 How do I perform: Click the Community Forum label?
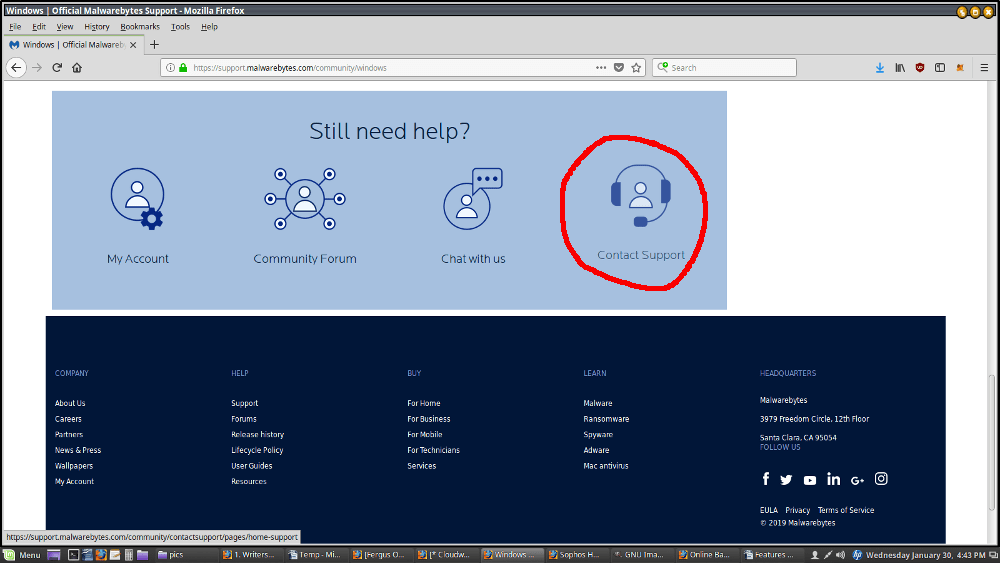point(305,259)
